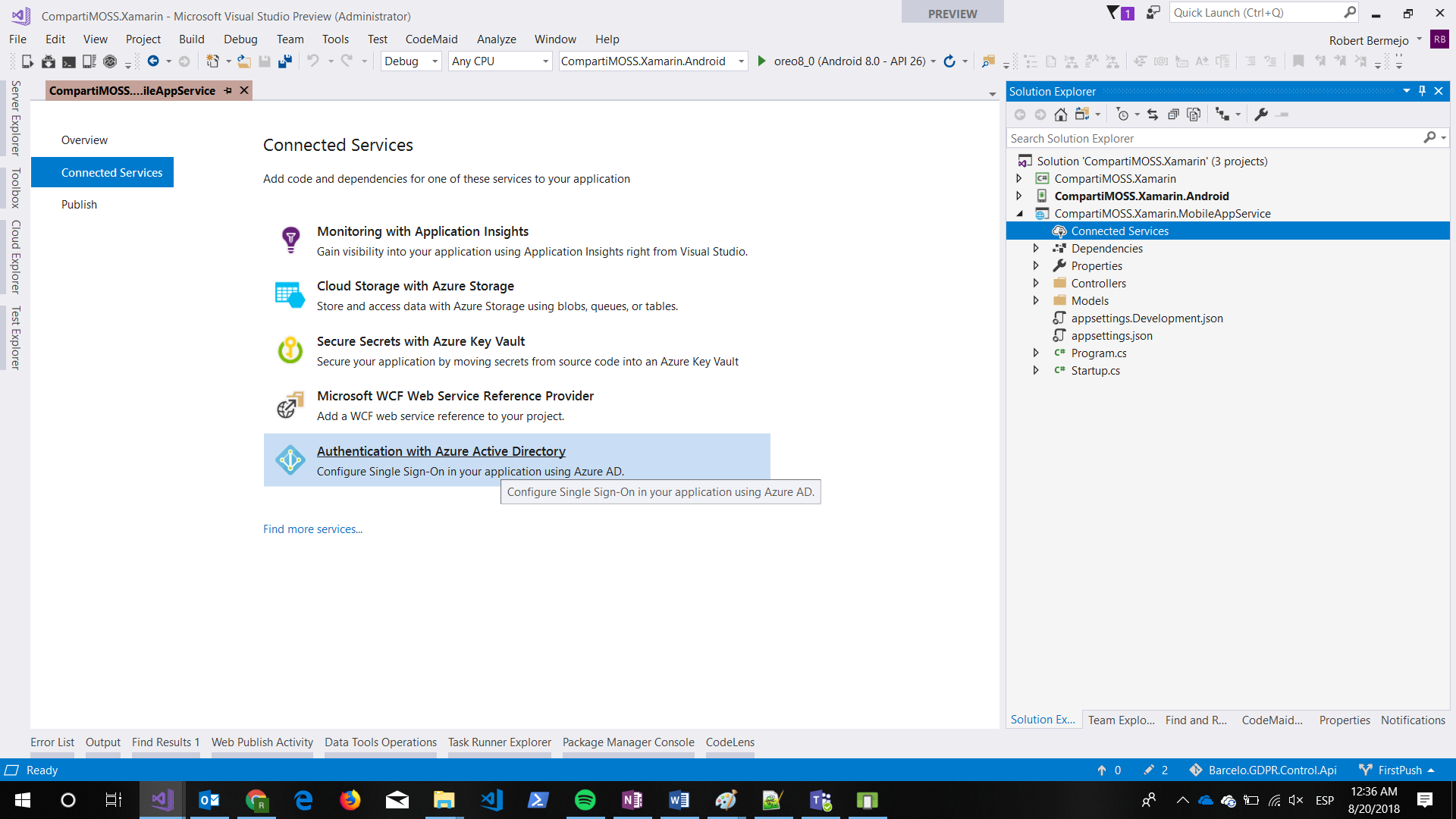Screen dimensions: 1456x819
Task: Click the Save All toolbar icon
Action: pos(284,61)
